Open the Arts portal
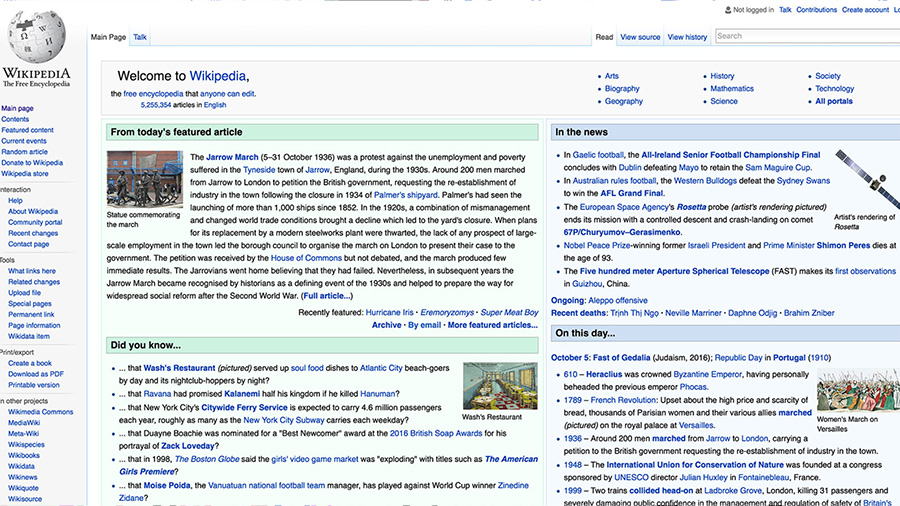 (x=611, y=76)
